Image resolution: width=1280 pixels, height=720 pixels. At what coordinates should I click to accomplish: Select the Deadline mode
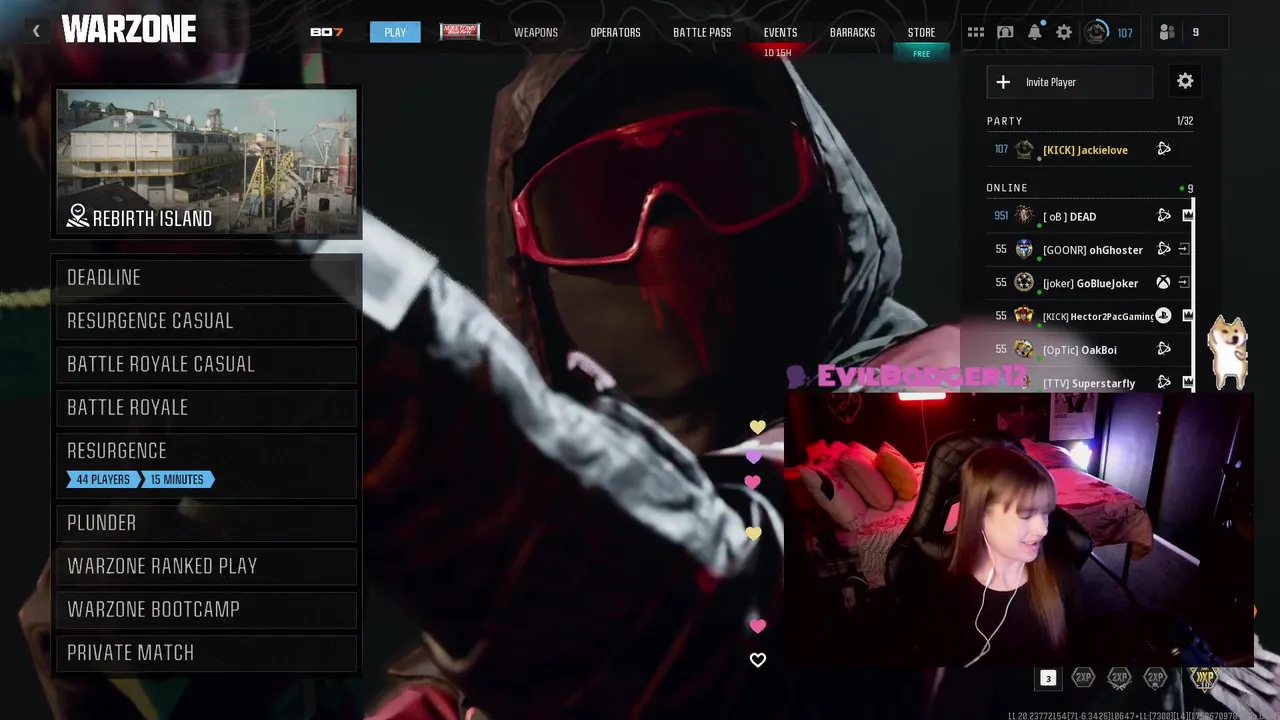207,277
